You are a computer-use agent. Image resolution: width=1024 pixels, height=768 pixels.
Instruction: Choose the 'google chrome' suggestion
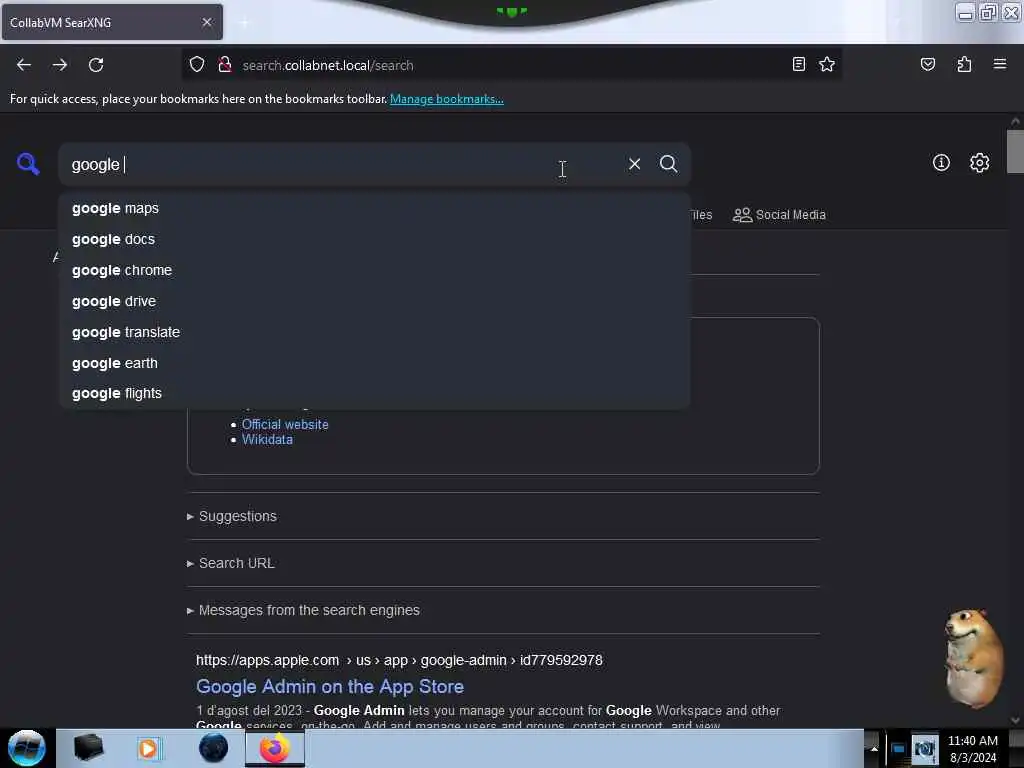pos(374,270)
